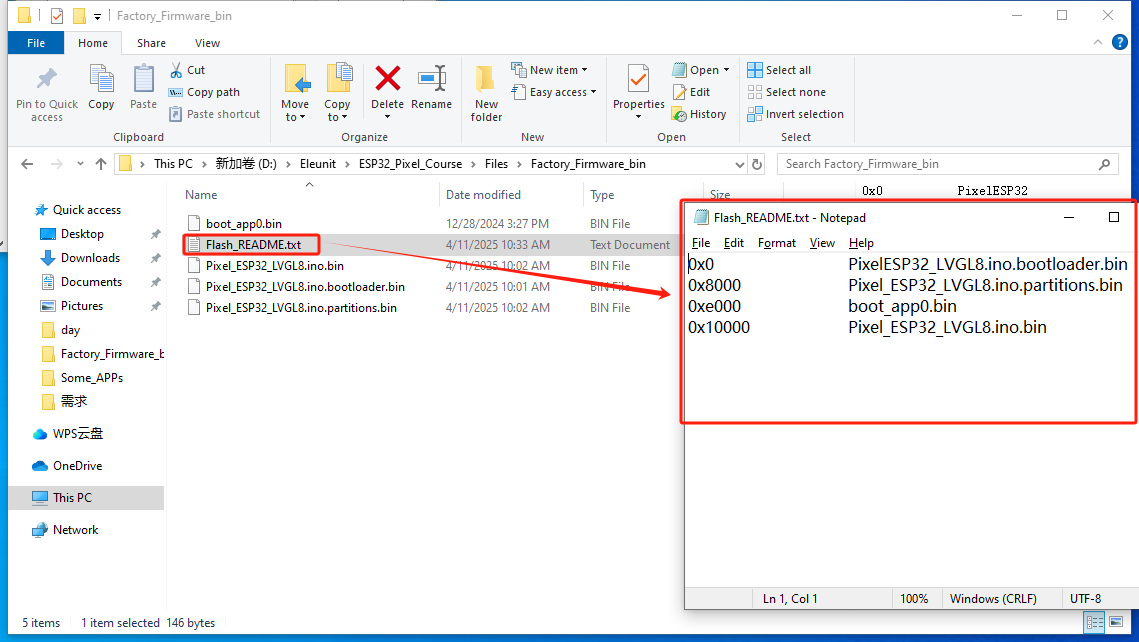
Task: Select Pictures in navigation pane
Action: point(81,306)
